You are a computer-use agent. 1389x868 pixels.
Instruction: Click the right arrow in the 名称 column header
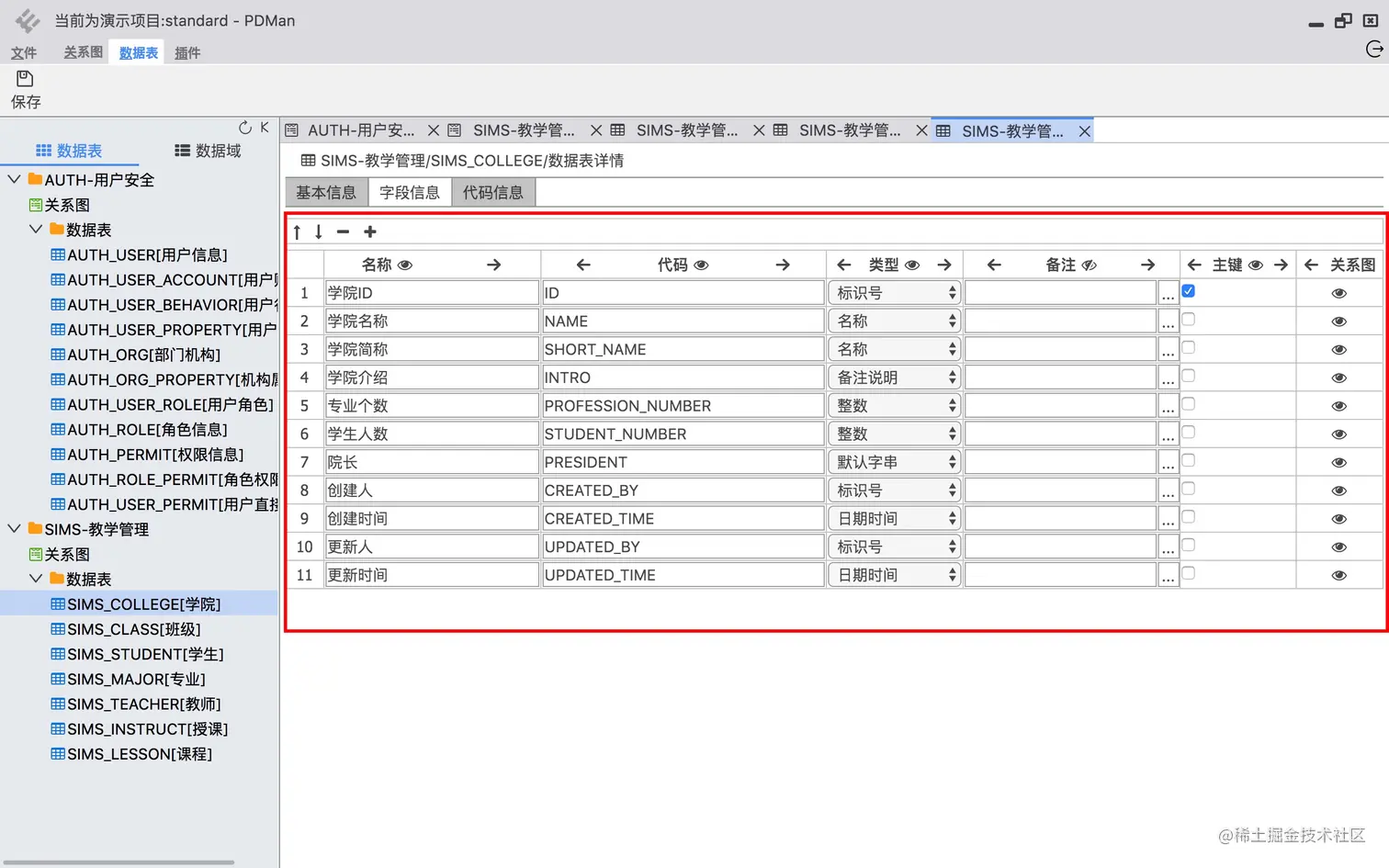[x=494, y=265]
